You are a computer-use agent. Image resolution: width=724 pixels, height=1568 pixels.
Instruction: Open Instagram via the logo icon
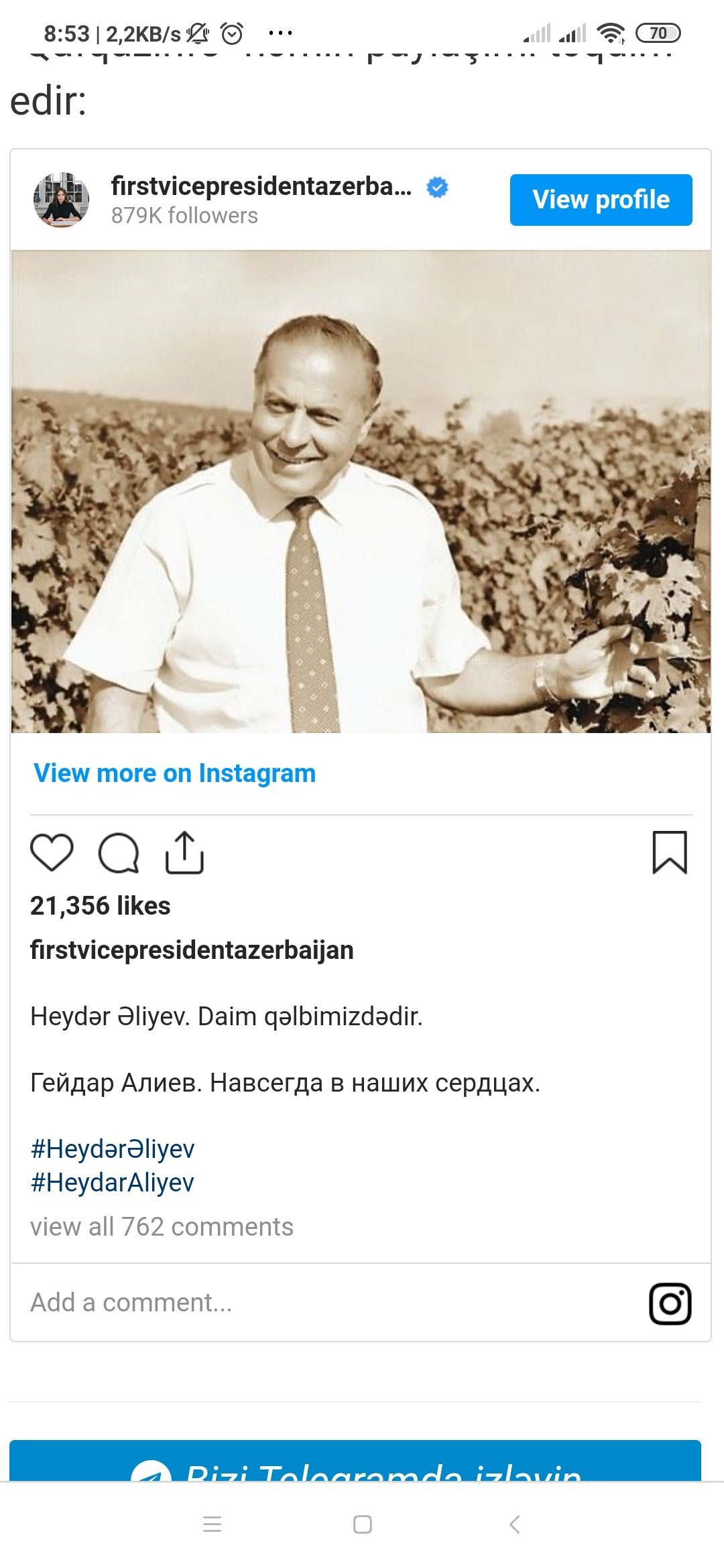pos(670,1303)
